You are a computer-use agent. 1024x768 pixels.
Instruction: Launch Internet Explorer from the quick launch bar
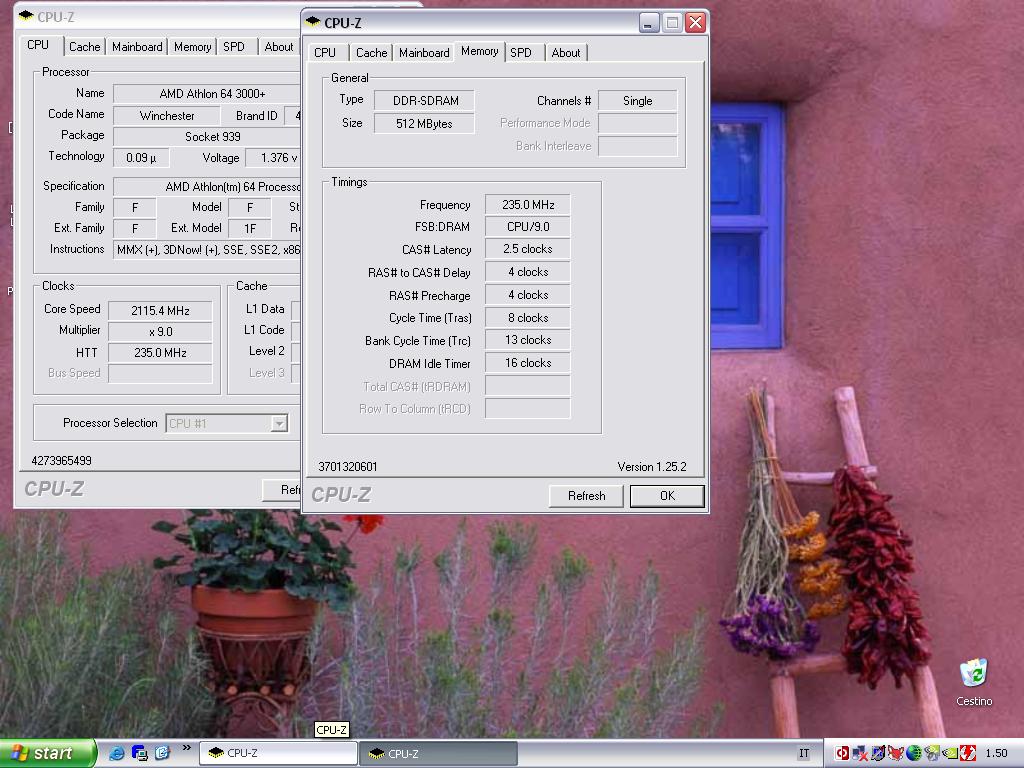tap(117, 753)
